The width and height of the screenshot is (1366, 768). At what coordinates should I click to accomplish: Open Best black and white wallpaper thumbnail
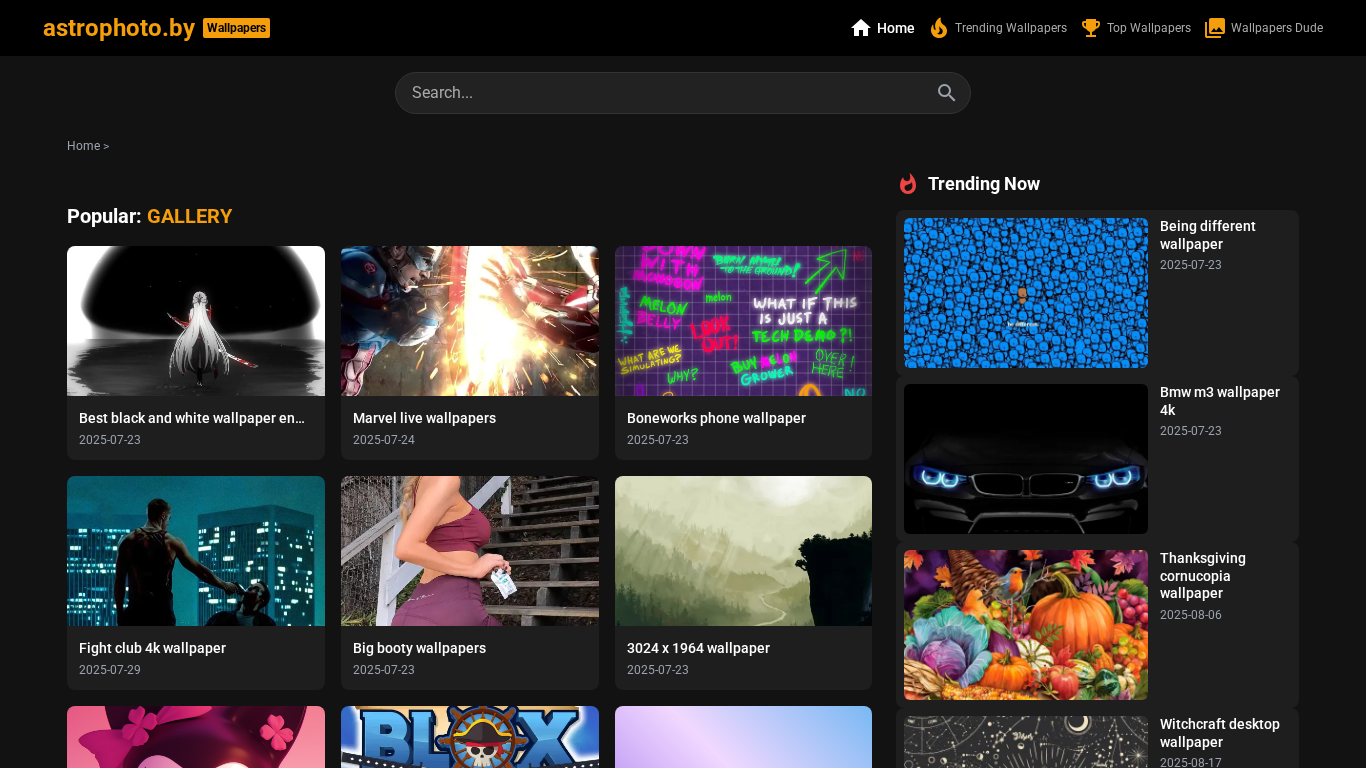click(196, 321)
